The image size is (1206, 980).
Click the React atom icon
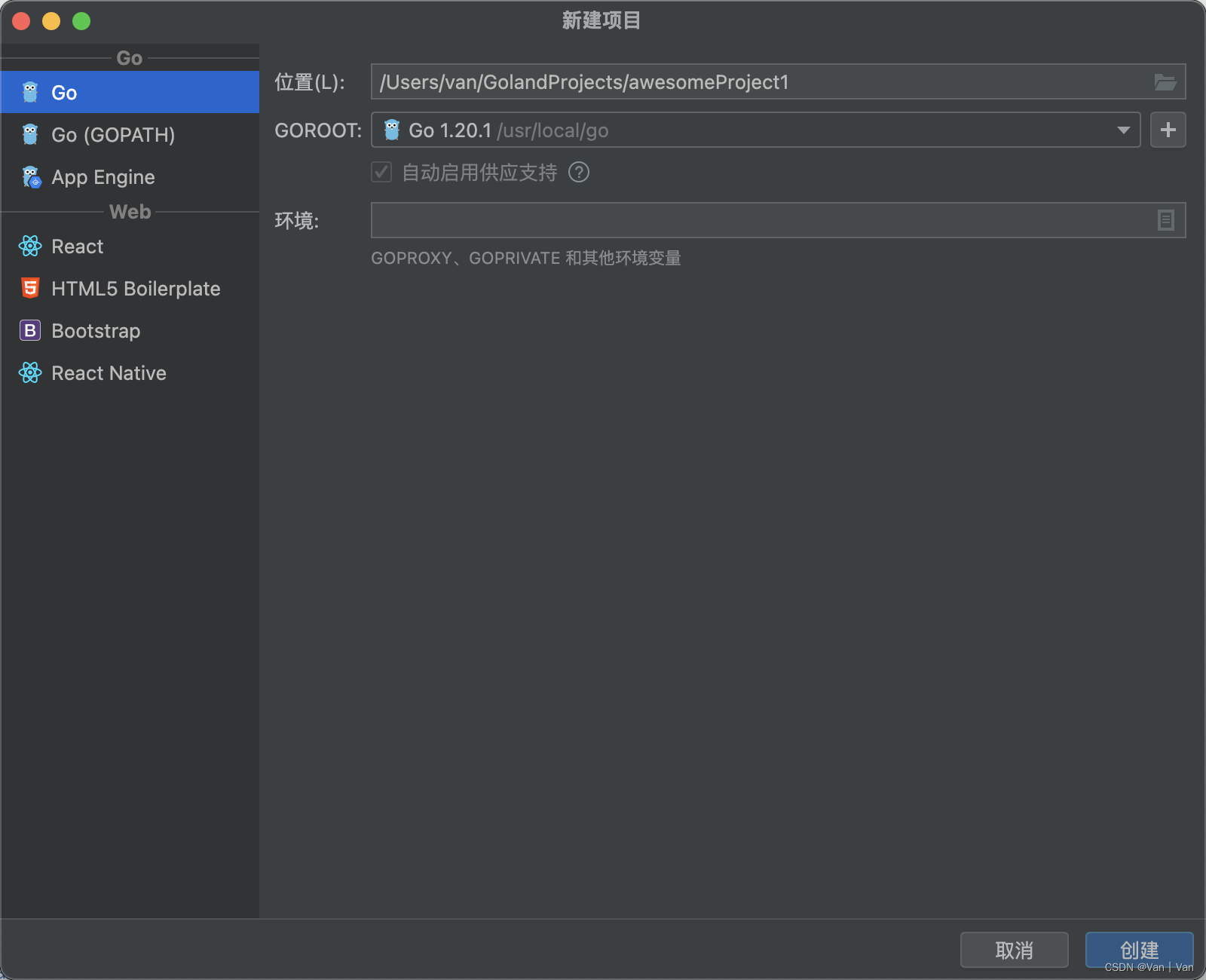pos(29,247)
